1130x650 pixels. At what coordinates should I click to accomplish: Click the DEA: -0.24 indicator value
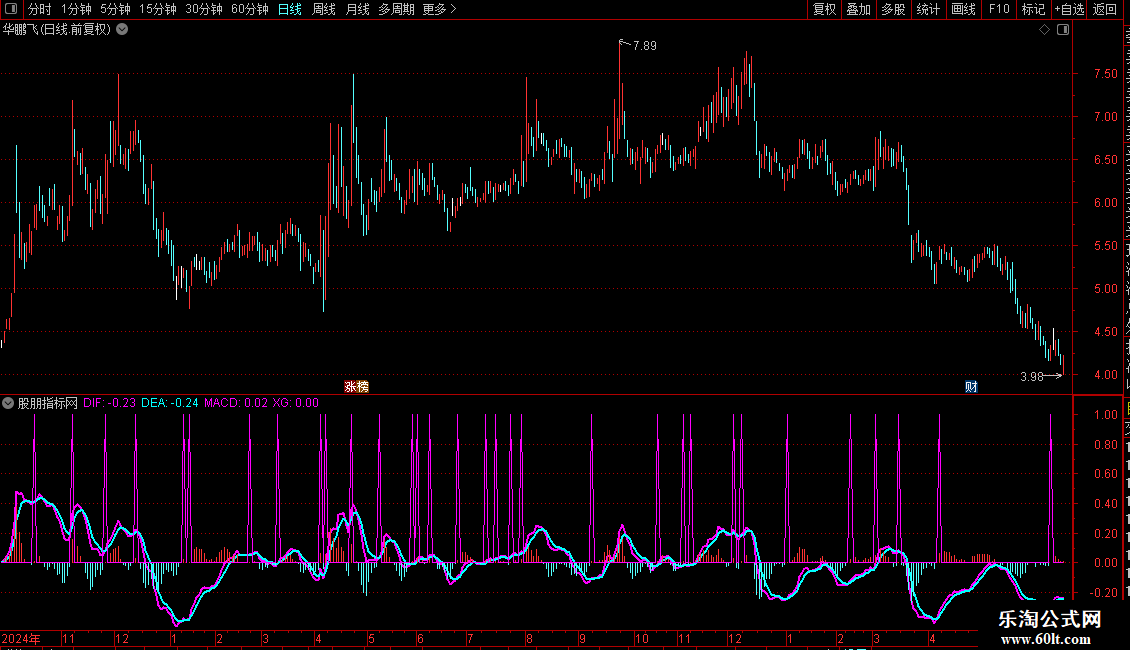tap(169, 403)
